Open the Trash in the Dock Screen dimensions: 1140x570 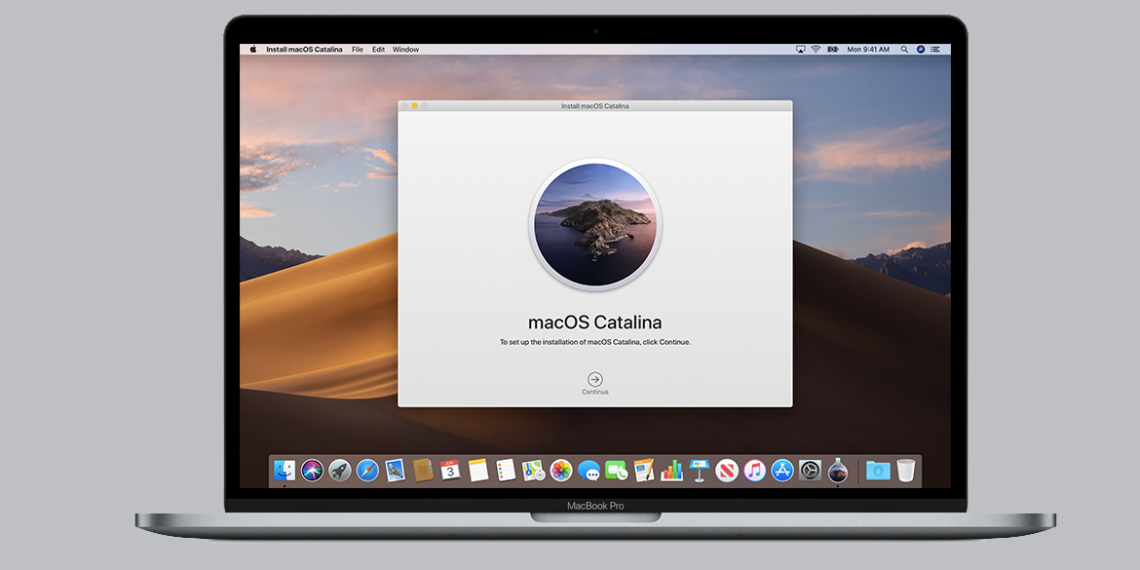coord(906,470)
